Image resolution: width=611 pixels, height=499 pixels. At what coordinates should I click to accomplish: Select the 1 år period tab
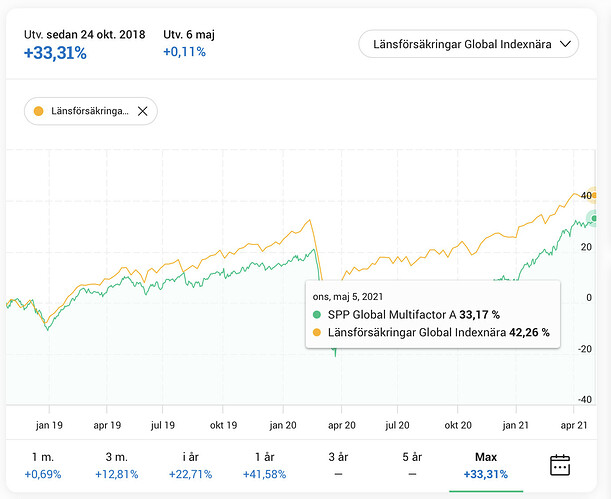tap(265, 465)
